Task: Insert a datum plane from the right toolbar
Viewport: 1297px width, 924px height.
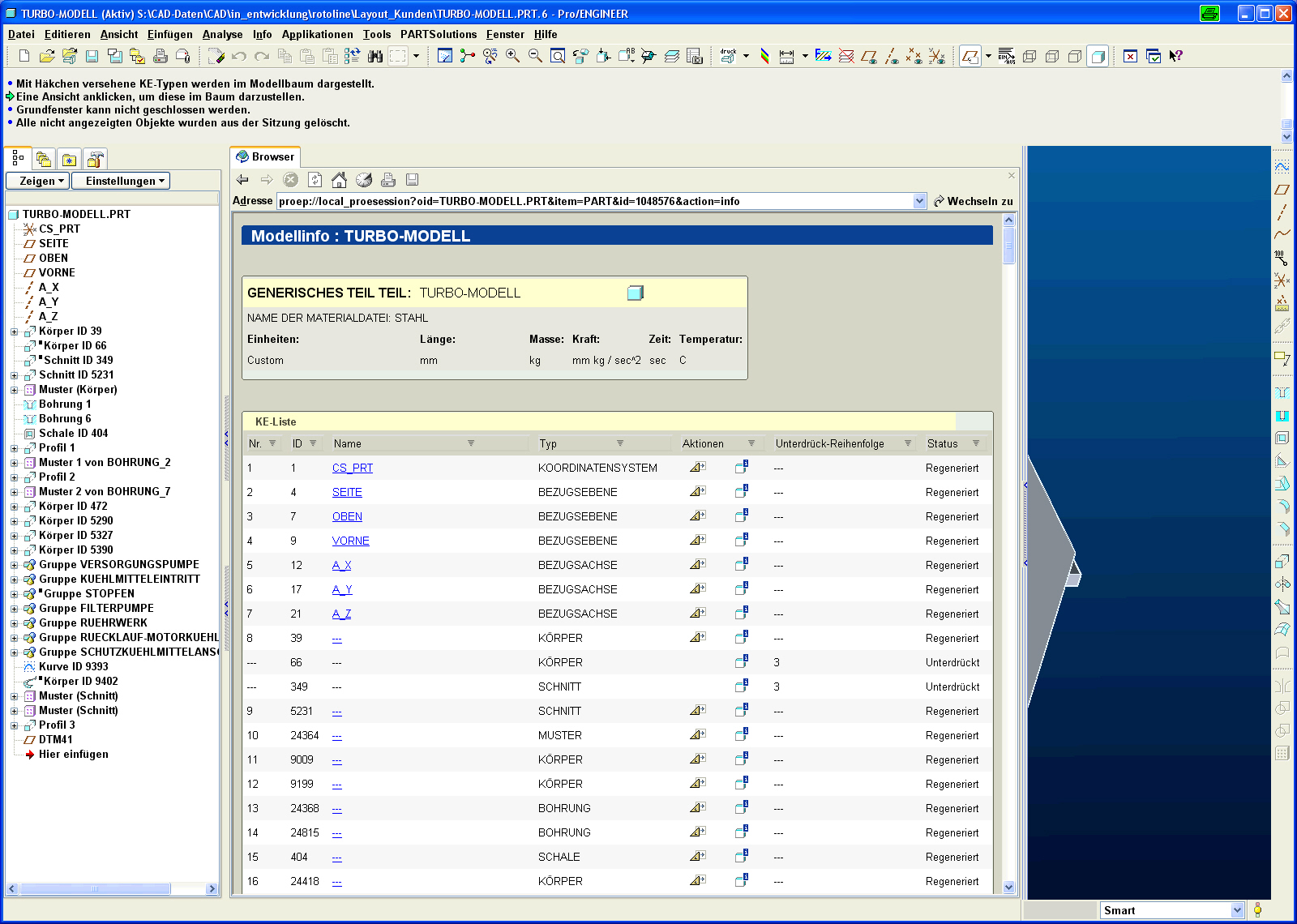Action: [x=1282, y=190]
